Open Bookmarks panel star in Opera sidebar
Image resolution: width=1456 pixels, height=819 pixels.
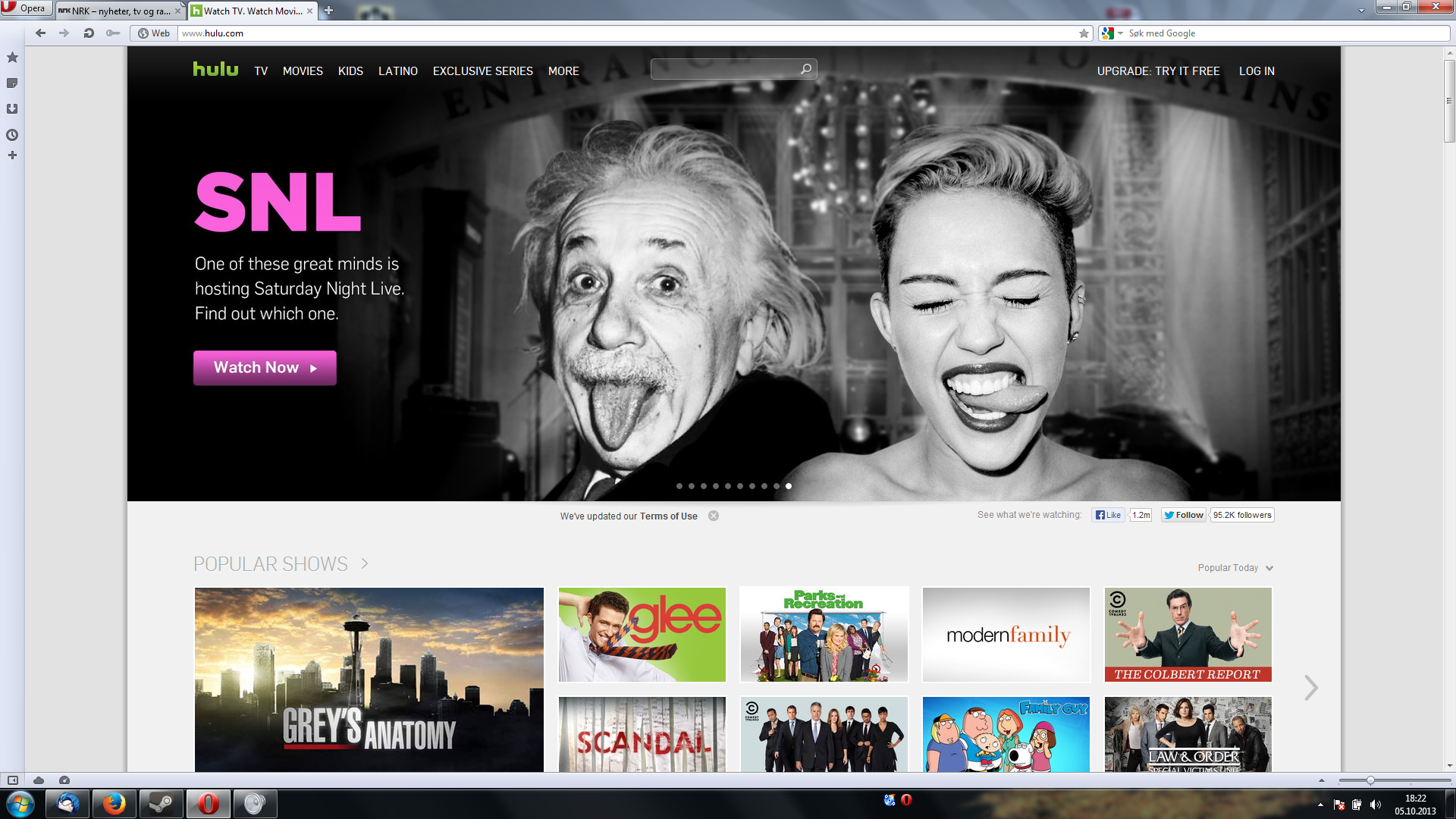point(12,58)
